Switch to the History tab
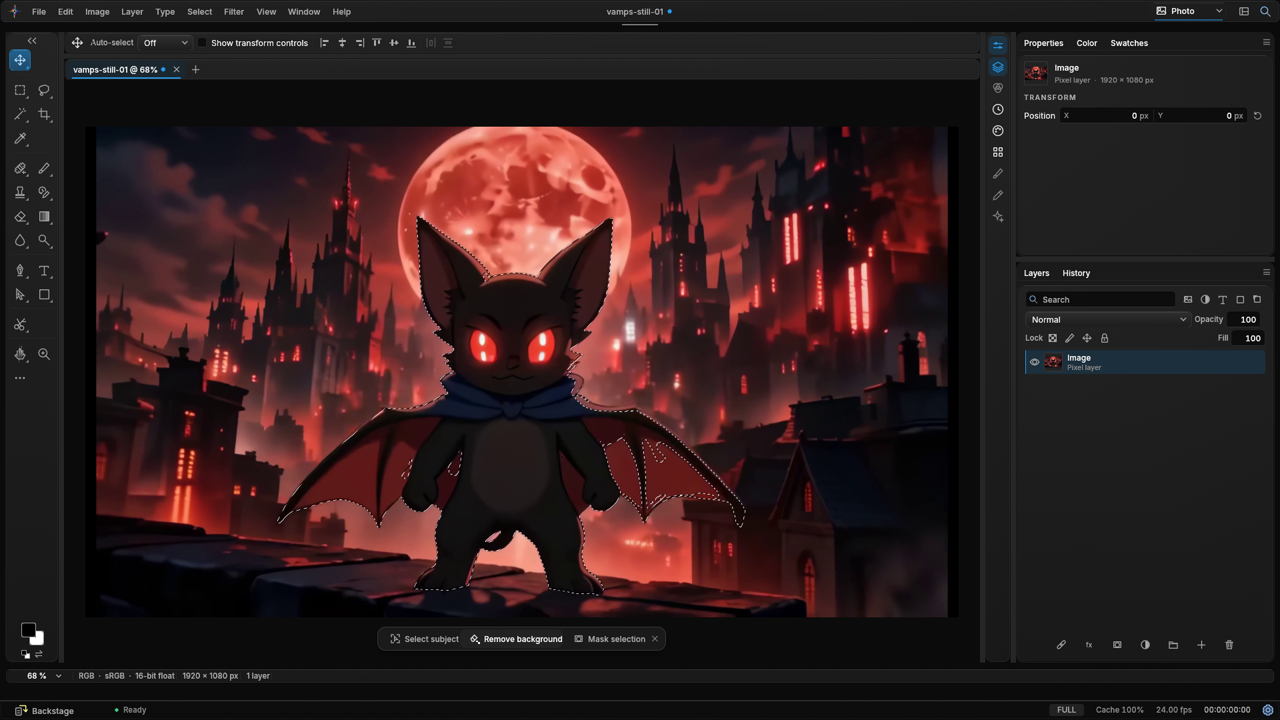1280x720 pixels. pyautogui.click(x=1076, y=273)
